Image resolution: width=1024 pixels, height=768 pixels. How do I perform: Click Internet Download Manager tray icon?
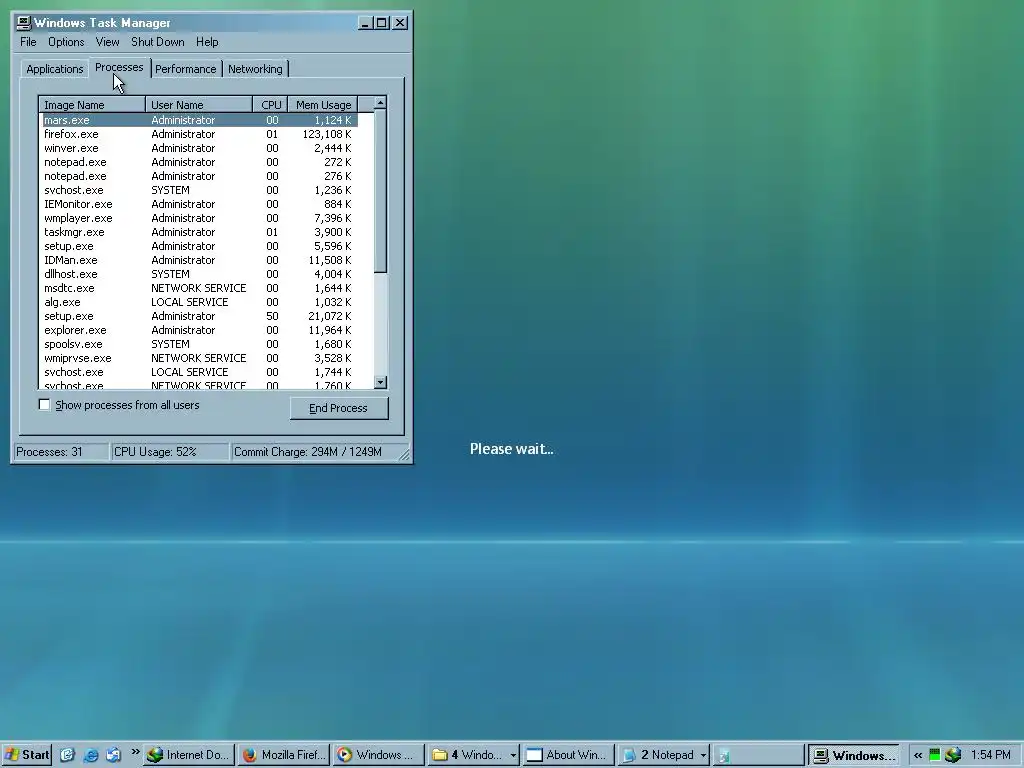coord(953,755)
